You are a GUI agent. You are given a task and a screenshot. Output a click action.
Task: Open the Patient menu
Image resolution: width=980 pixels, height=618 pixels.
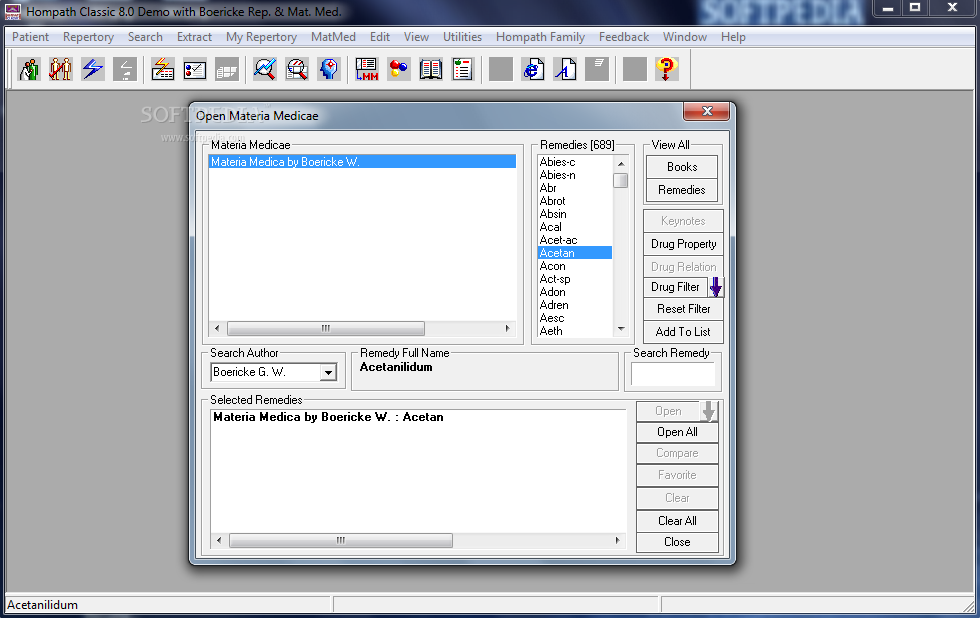30,37
